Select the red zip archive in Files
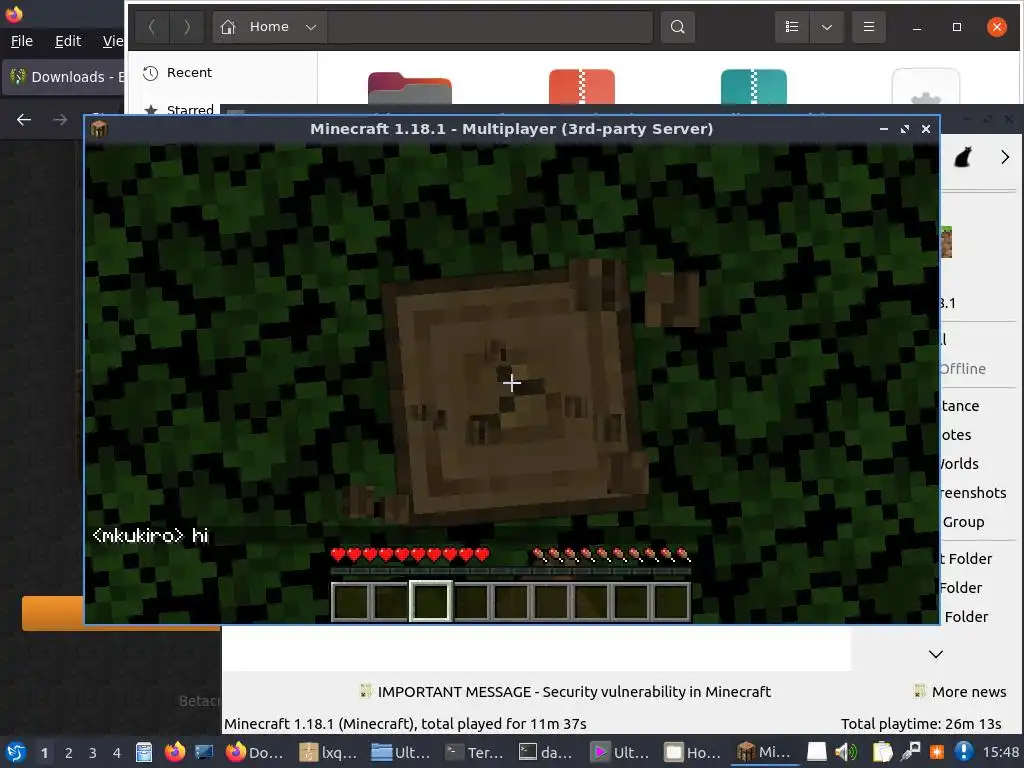Screen dimensions: 1024x768 581,86
